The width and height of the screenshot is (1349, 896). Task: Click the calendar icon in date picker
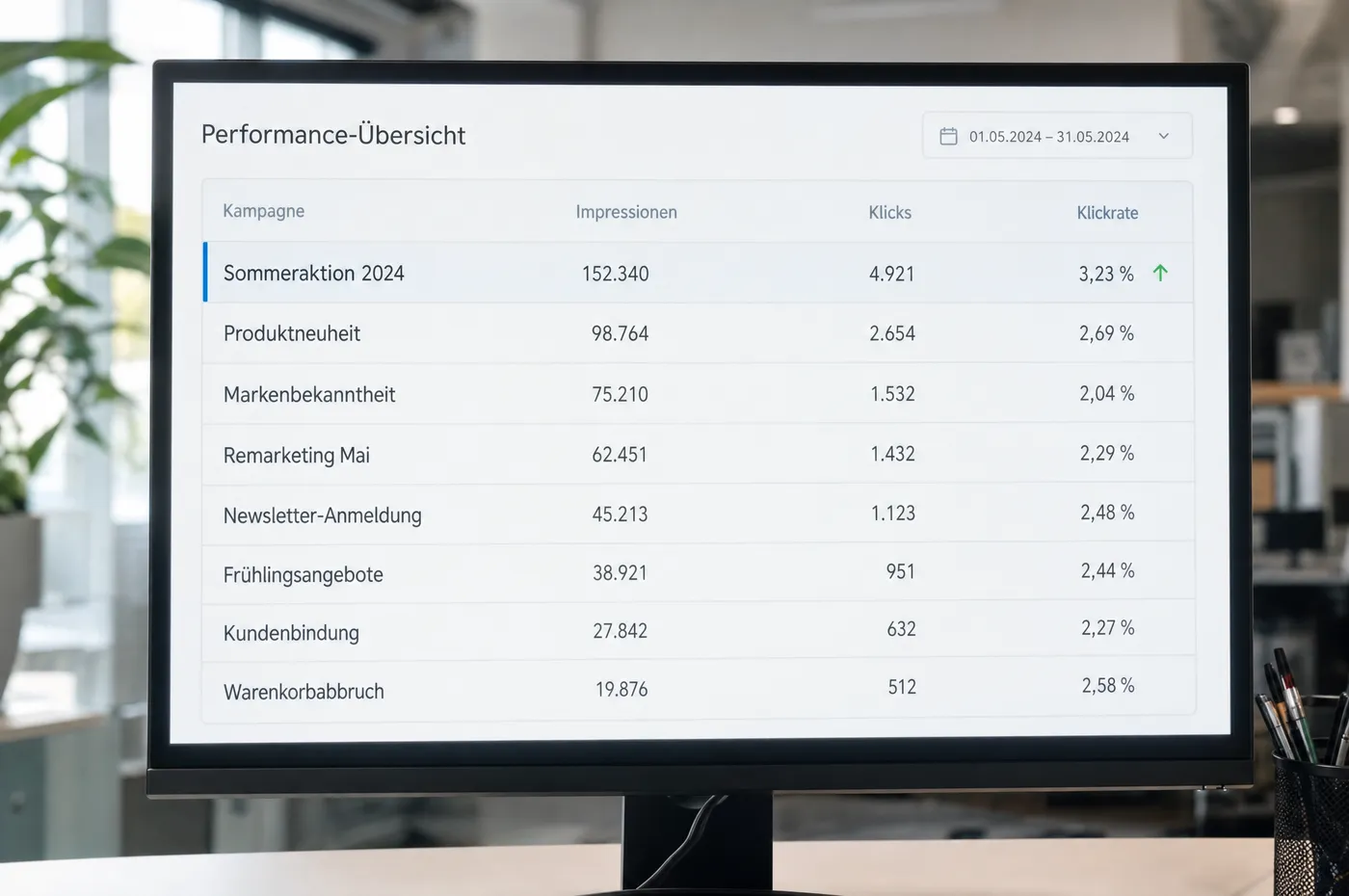(948, 137)
